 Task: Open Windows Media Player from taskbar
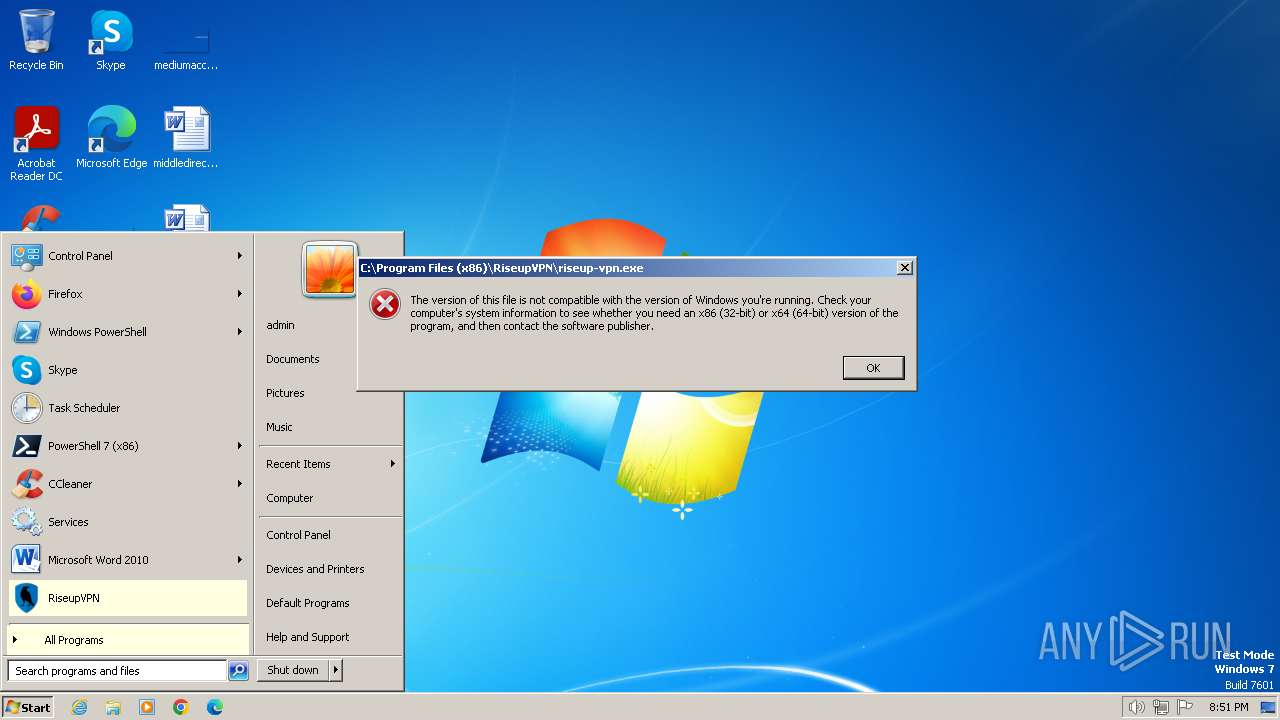pos(147,707)
